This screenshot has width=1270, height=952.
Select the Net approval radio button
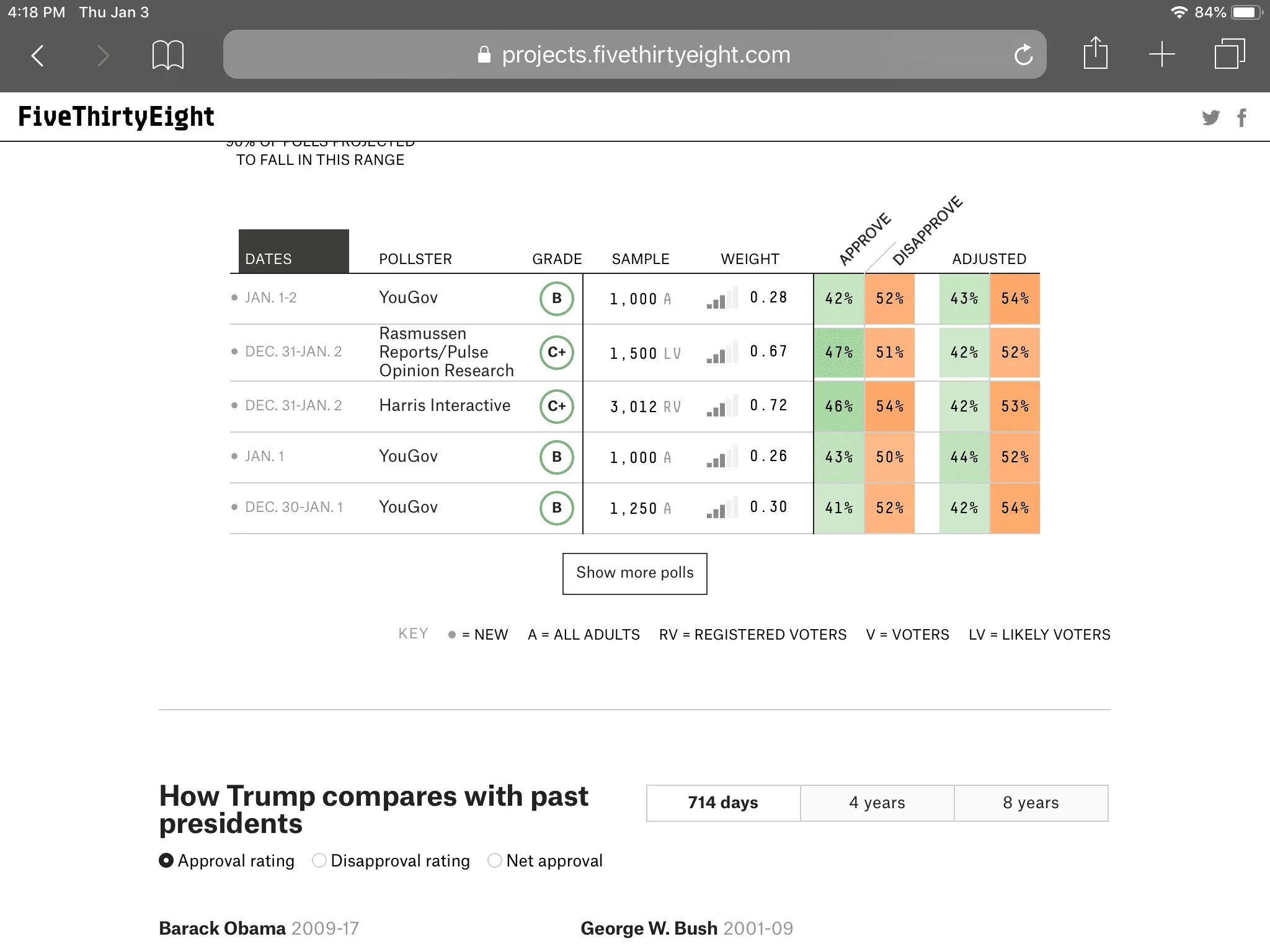495,860
